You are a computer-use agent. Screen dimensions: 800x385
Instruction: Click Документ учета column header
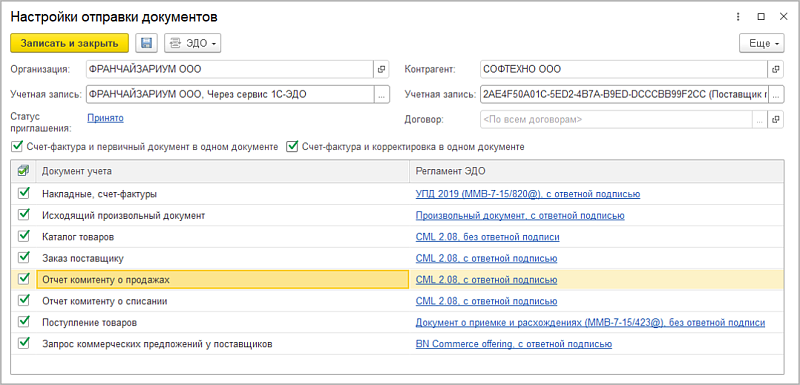[x=222, y=171]
